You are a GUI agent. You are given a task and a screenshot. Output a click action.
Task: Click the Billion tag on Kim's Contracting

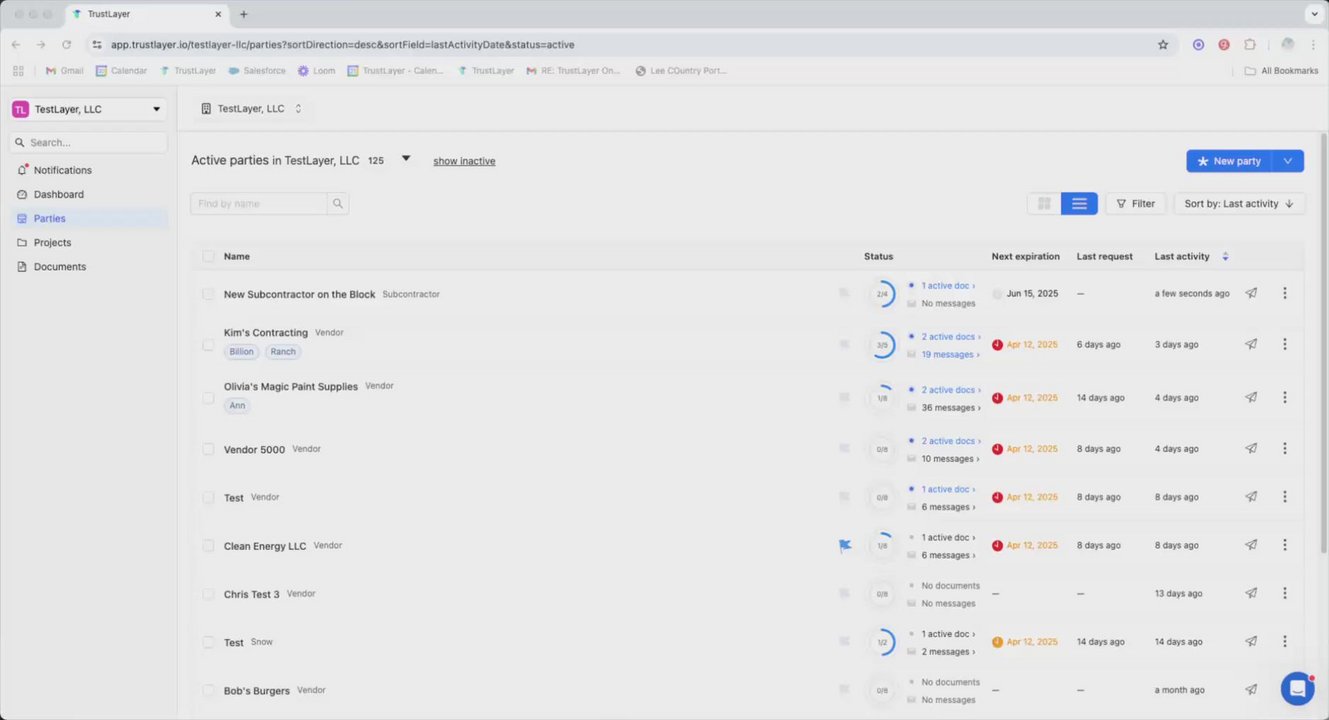click(x=241, y=352)
